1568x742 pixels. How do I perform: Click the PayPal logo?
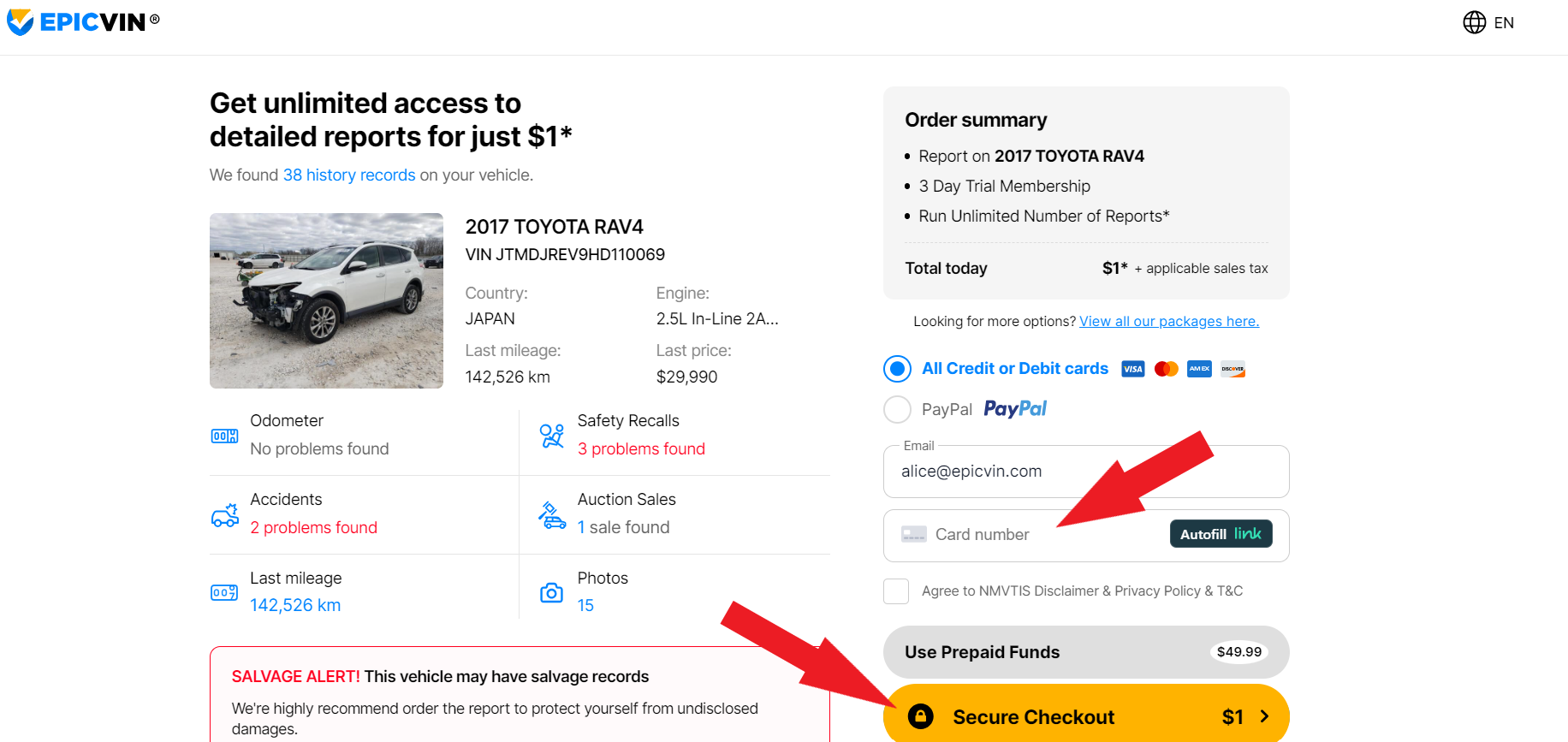1015,409
